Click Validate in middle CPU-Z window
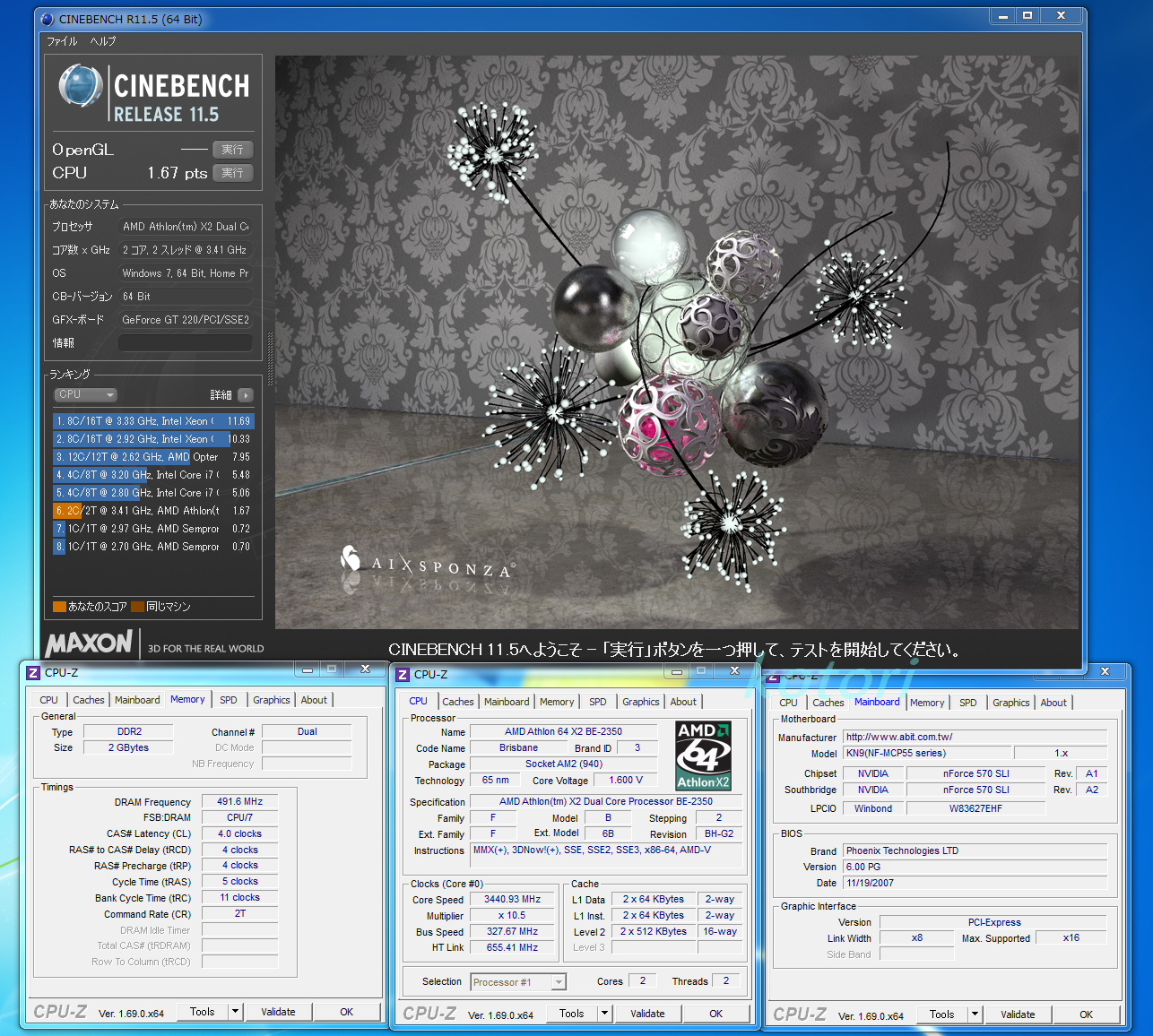 coord(647,1014)
